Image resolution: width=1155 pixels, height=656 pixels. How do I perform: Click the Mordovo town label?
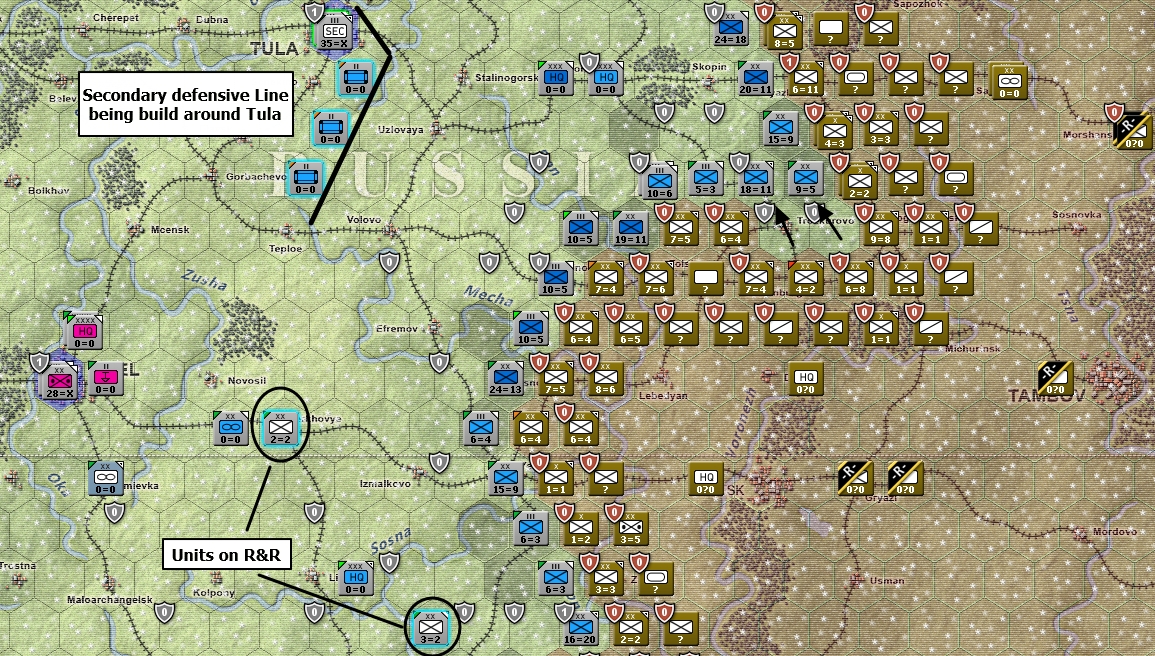tap(1115, 531)
